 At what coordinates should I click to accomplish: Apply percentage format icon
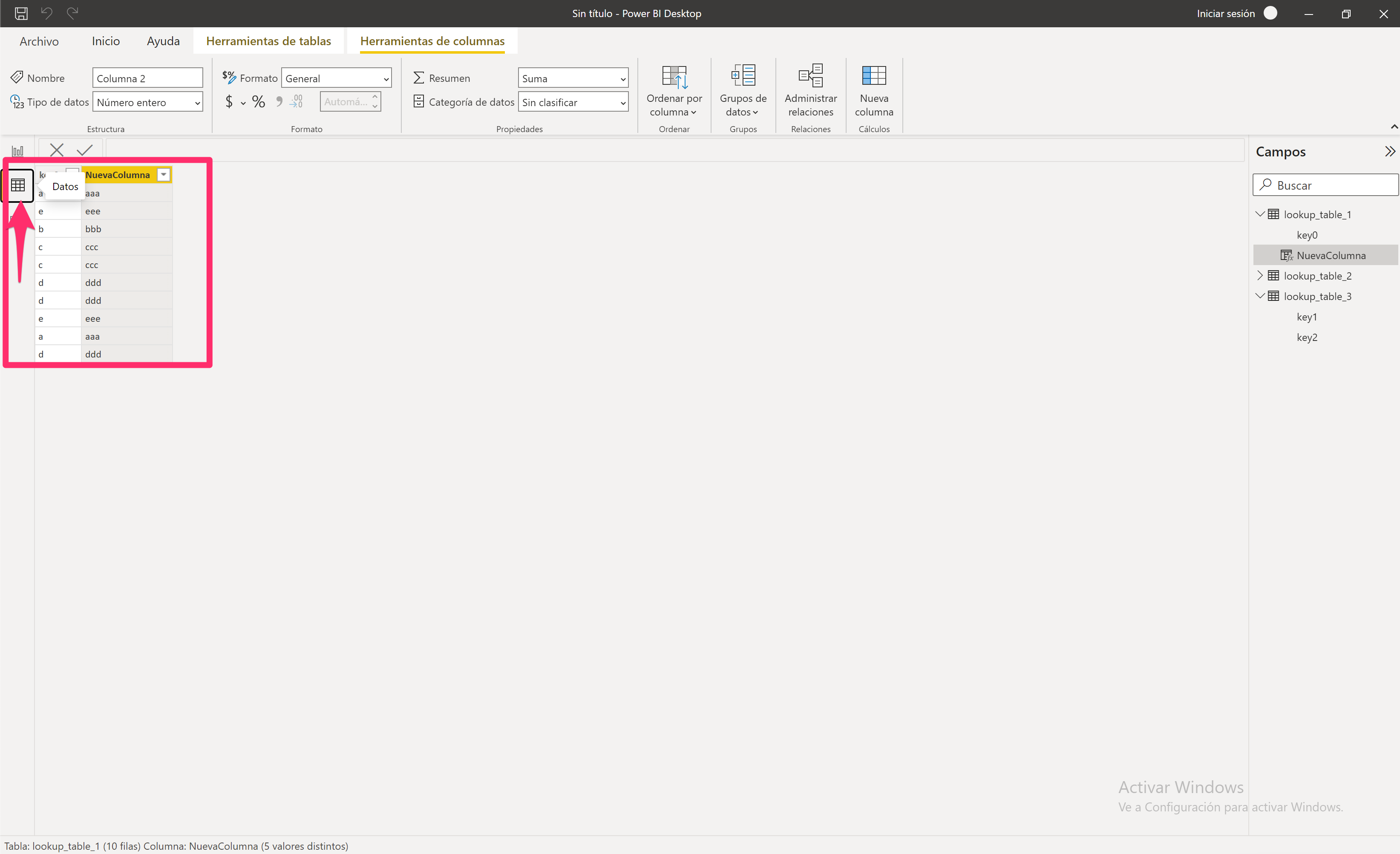click(259, 102)
